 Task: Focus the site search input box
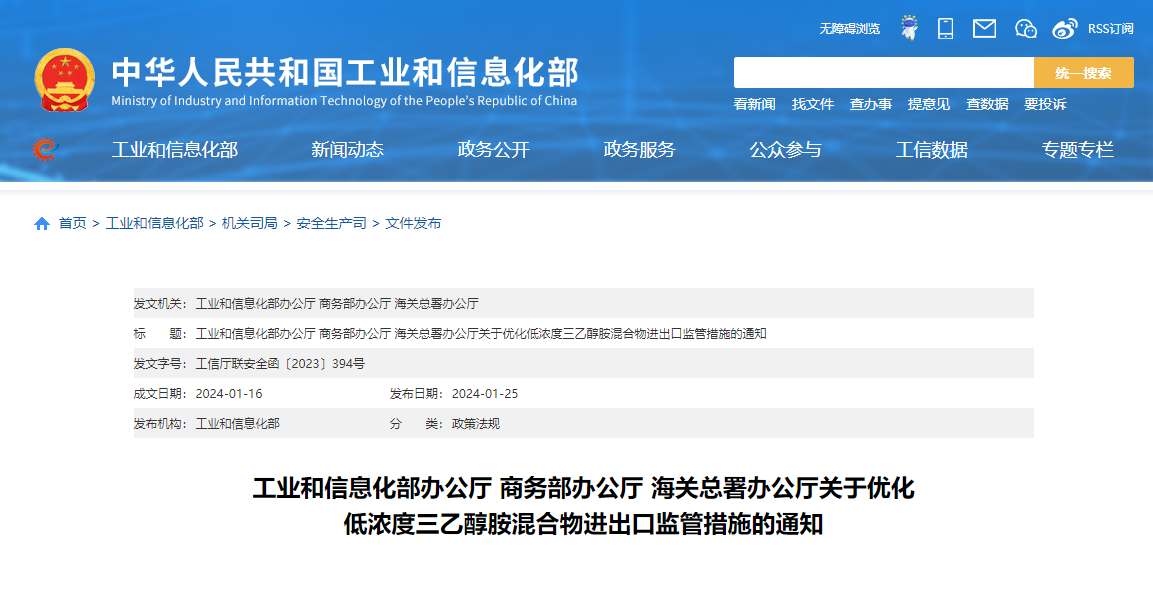click(884, 73)
